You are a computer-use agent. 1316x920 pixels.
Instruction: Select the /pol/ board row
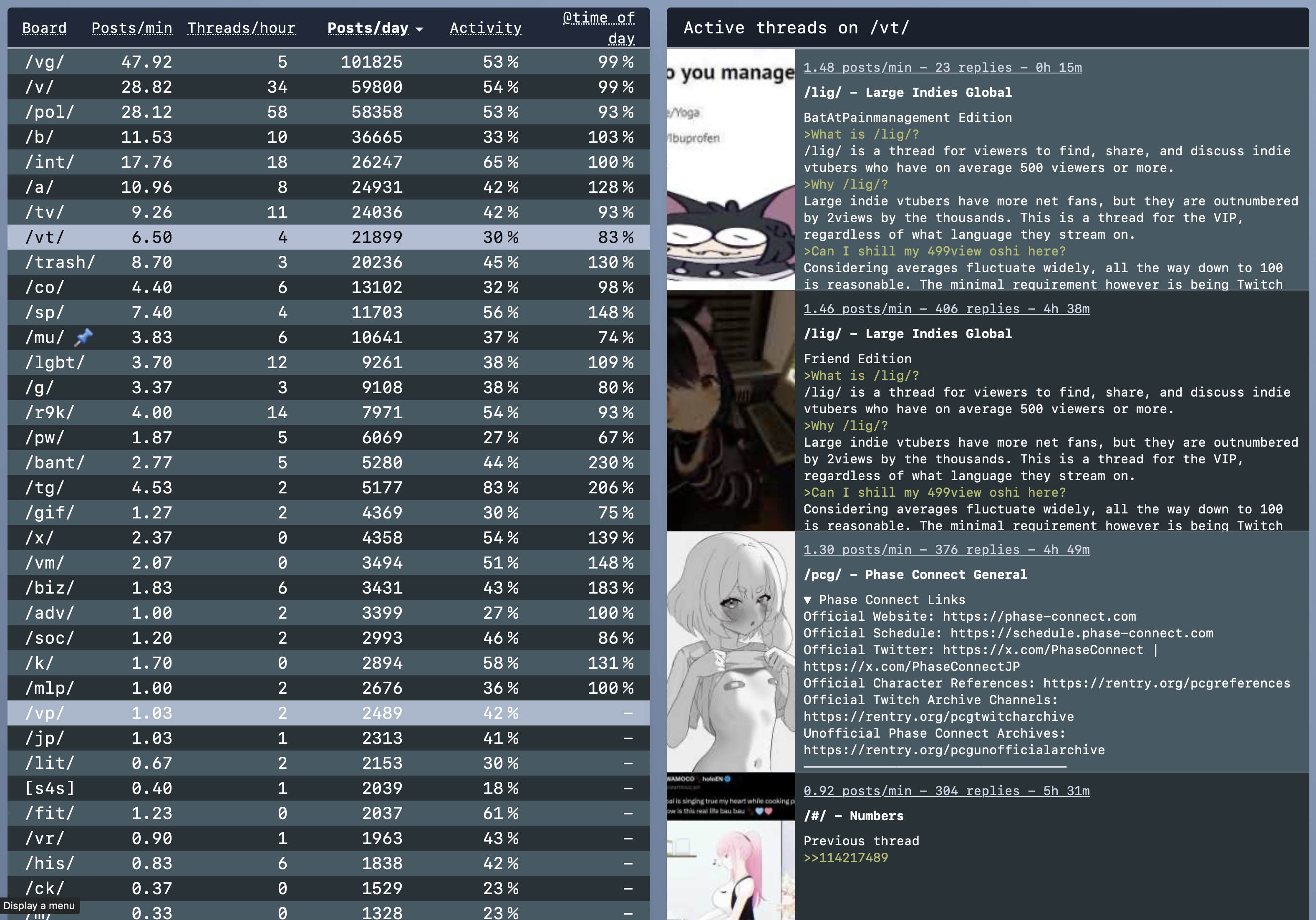point(328,112)
